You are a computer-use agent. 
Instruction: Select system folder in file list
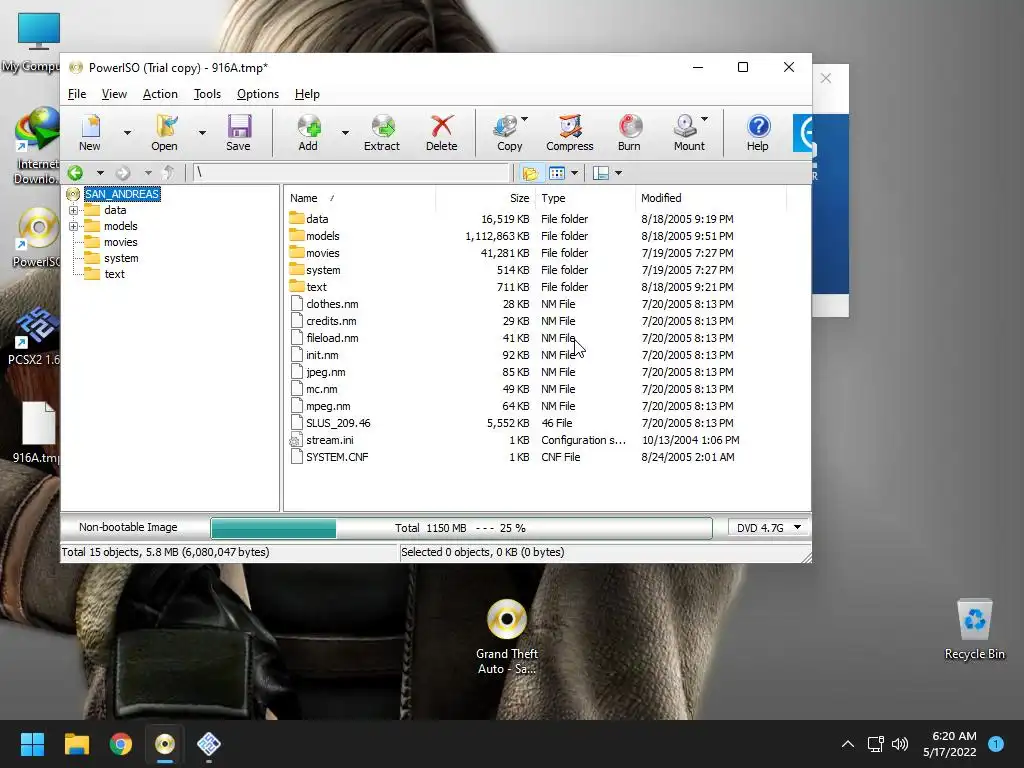click(x=323, y=270)
